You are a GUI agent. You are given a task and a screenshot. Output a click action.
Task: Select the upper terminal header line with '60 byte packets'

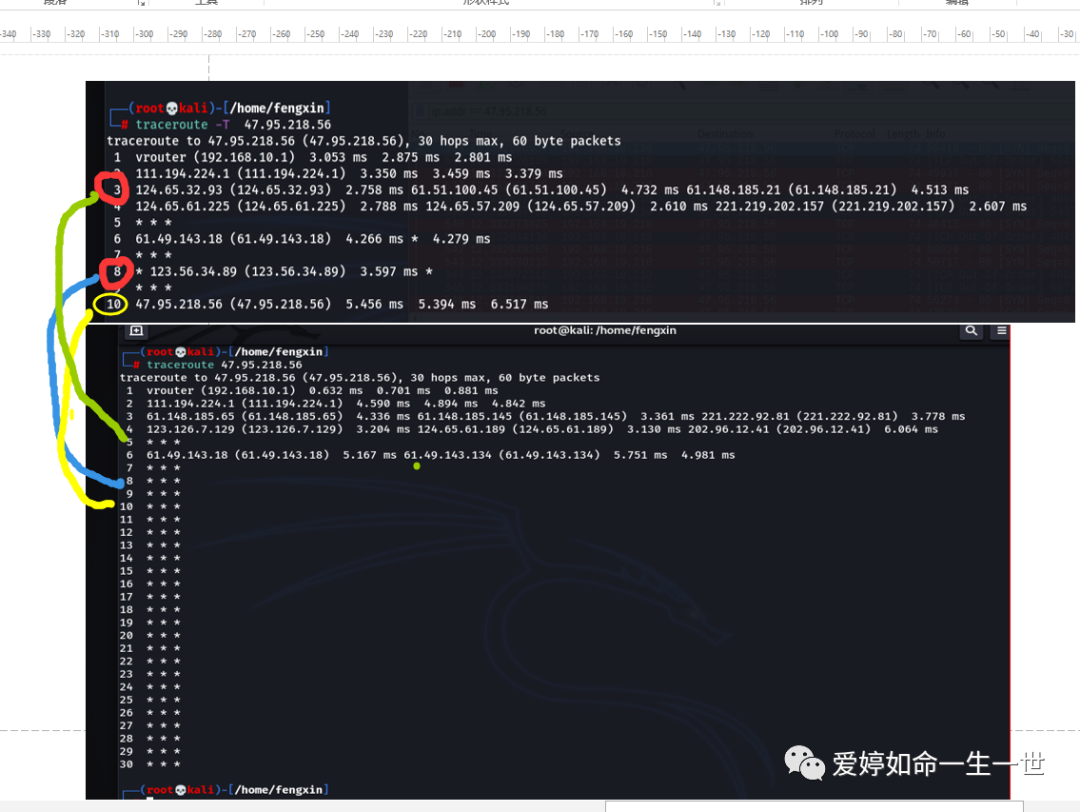(364, 141)
